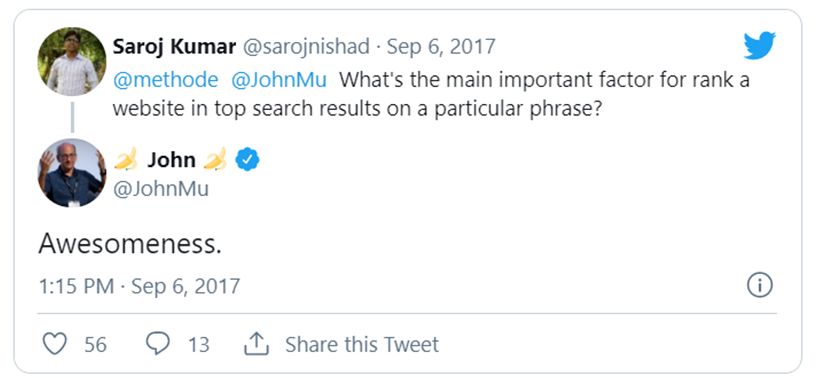Viewport: 817px width, 378px height.
Task: Click the Sep 6, 2017 date beside @sarojnishad
Action: point(441,47)
